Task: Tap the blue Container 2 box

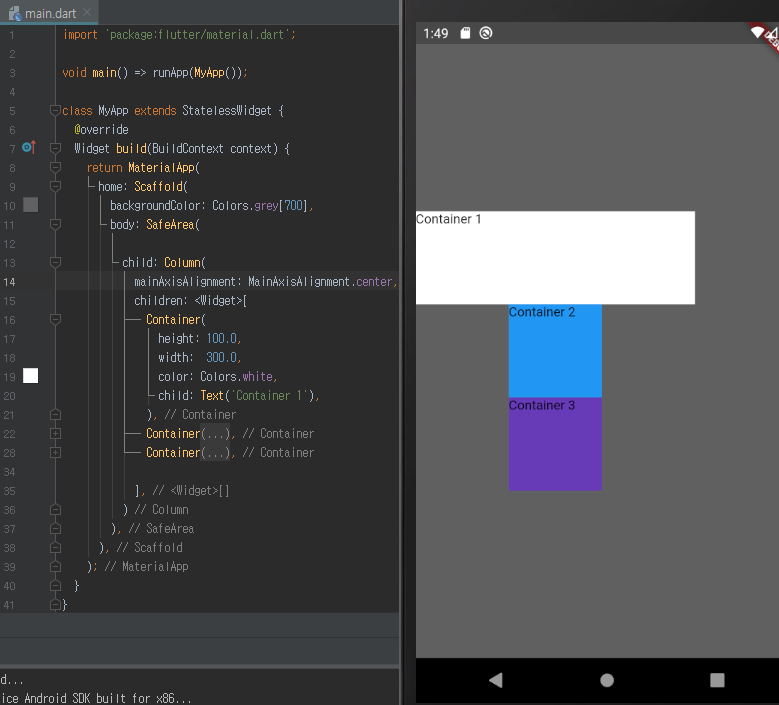Action: coord(555,351)
